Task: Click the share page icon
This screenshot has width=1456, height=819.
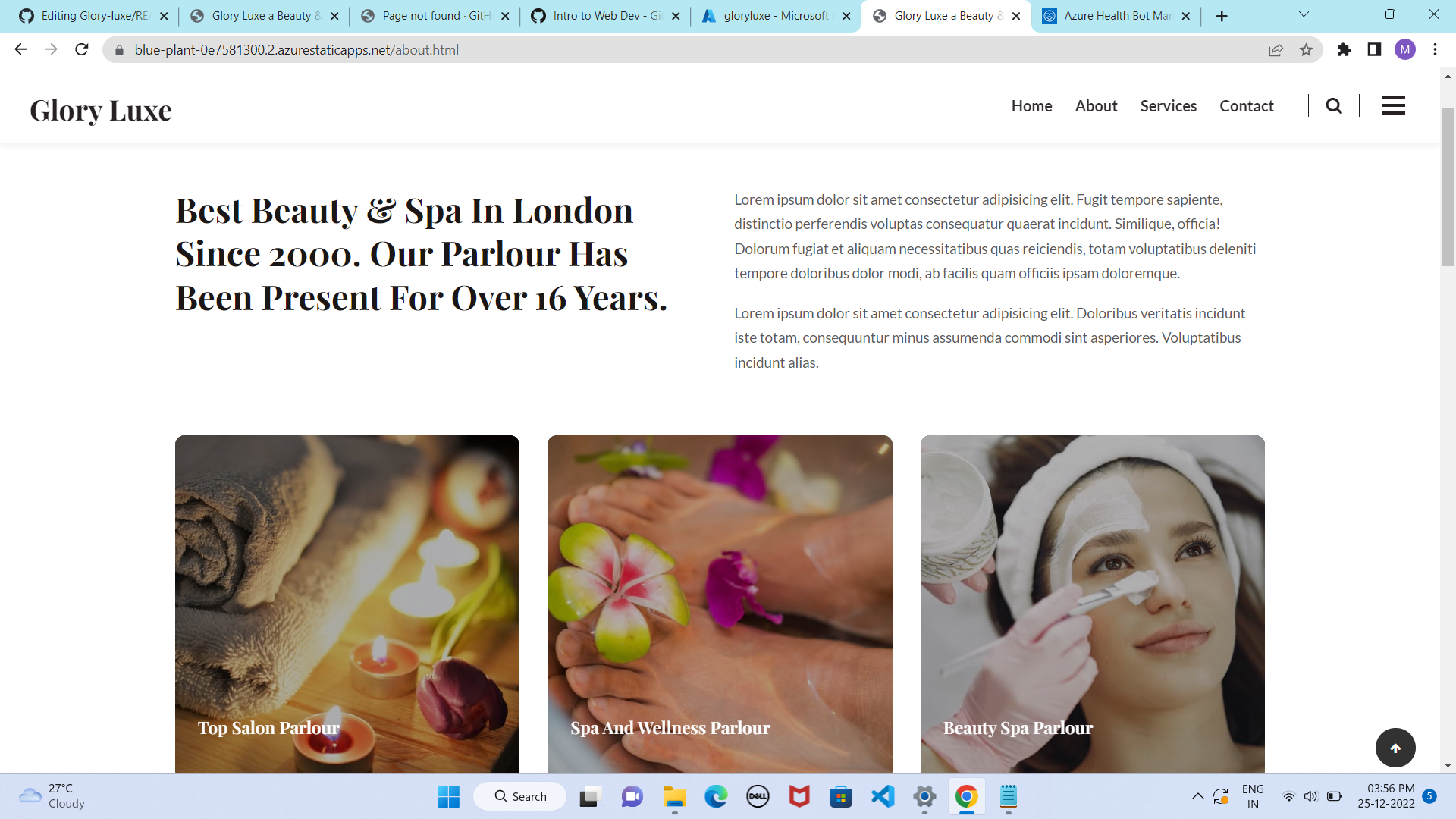Action: [x=1276, y=50]
